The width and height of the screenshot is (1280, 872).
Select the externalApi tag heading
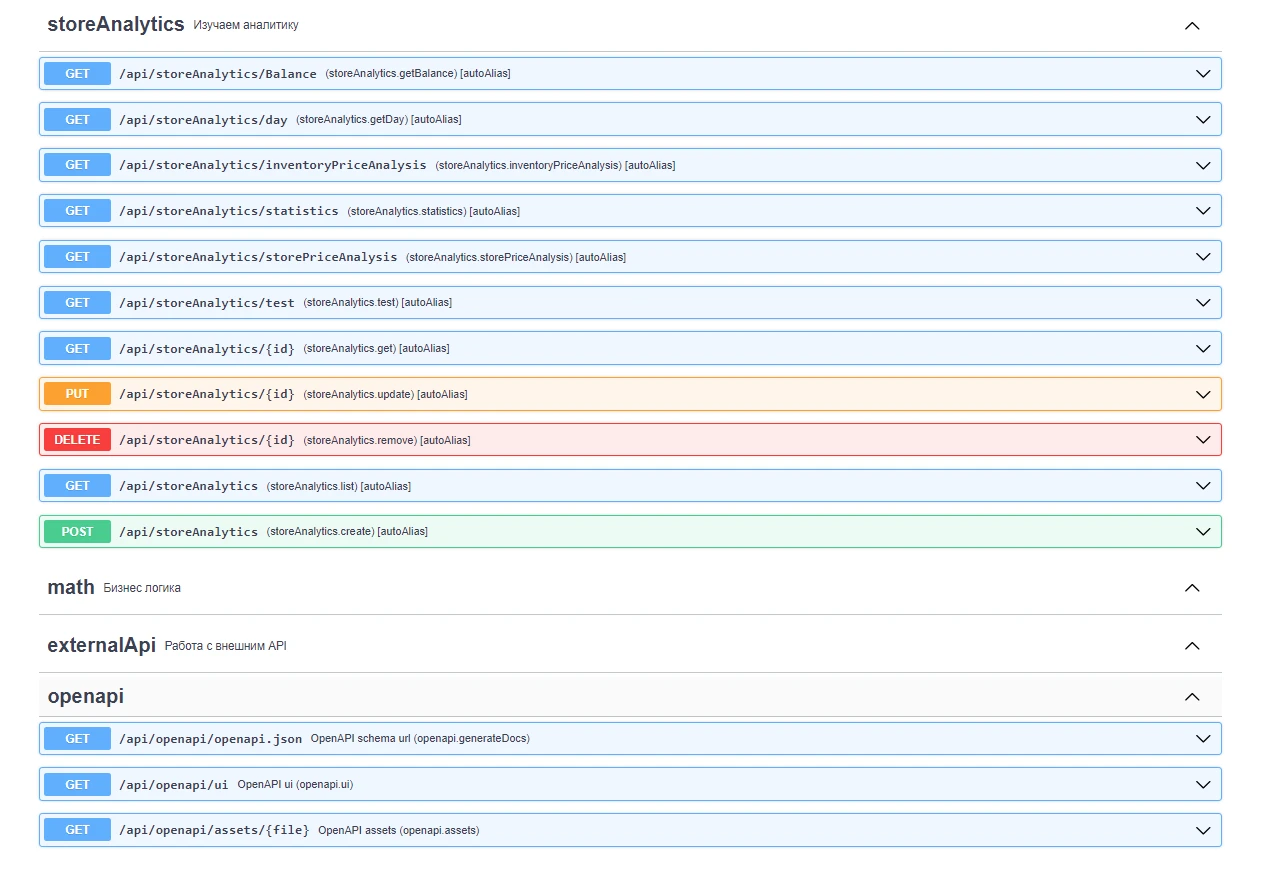tap(102, 645)
